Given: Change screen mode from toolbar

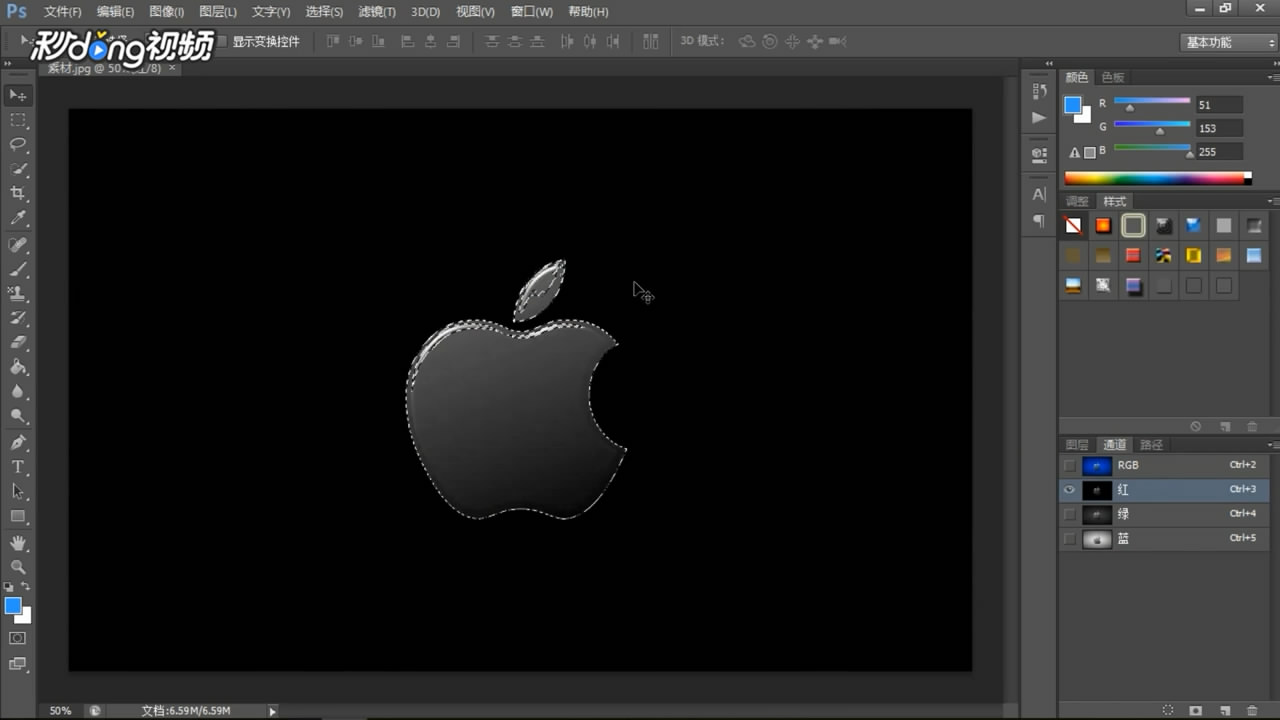Looking at the screenshot, I should (x=18, y=664).
